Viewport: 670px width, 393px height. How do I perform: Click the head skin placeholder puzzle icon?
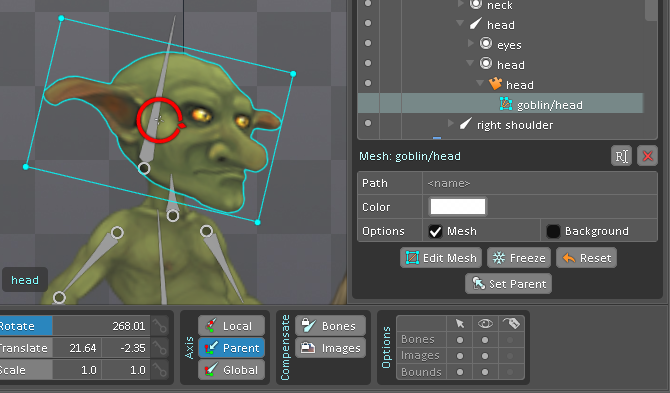(495, 84)
